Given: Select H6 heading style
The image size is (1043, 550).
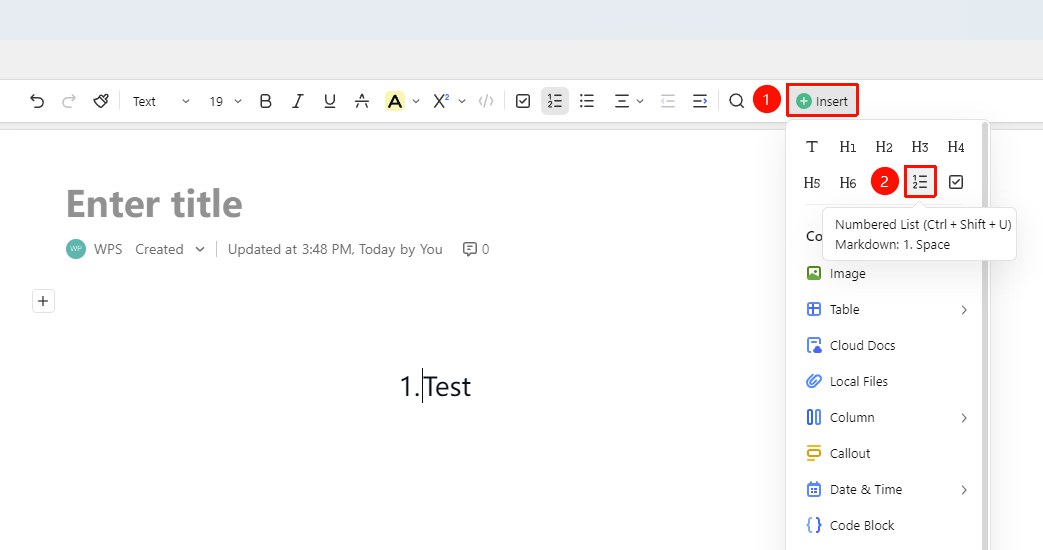Looking at the screenshot, I should tap(847, 182).
